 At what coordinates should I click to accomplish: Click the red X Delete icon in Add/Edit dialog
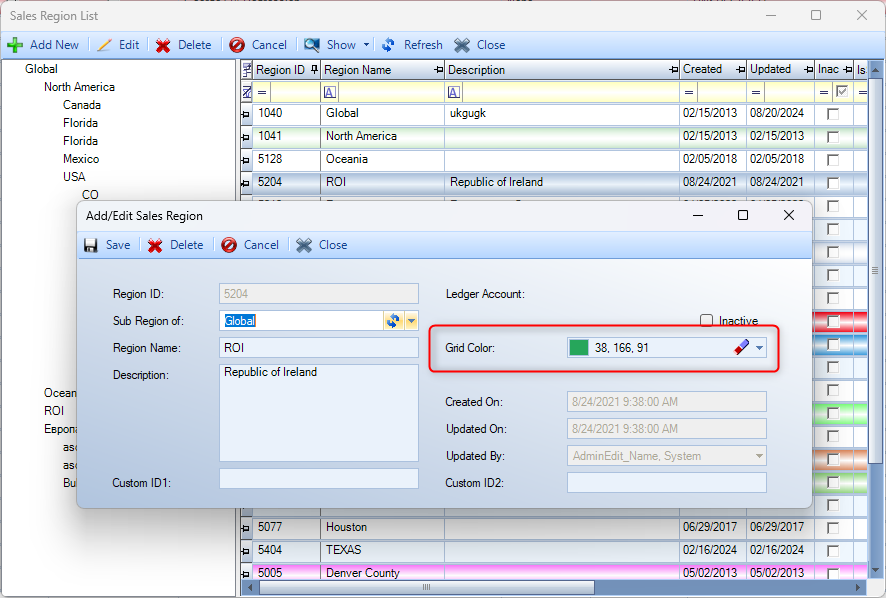tap(155, 245)
